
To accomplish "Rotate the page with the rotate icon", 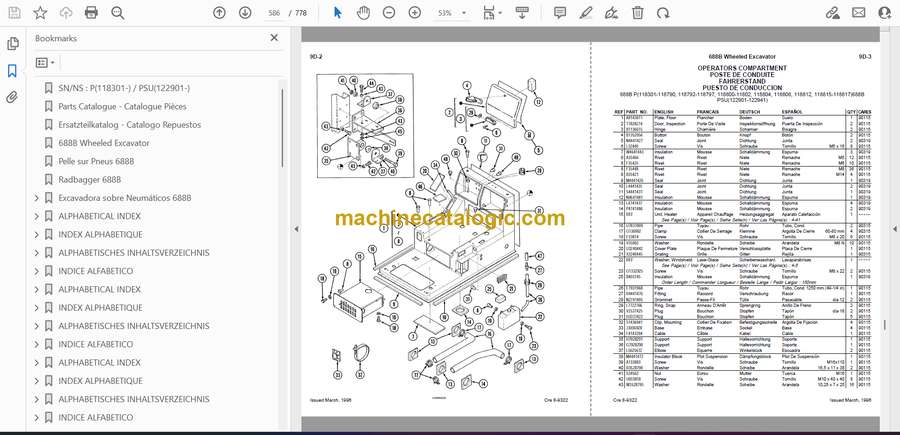I will point(663,13).
